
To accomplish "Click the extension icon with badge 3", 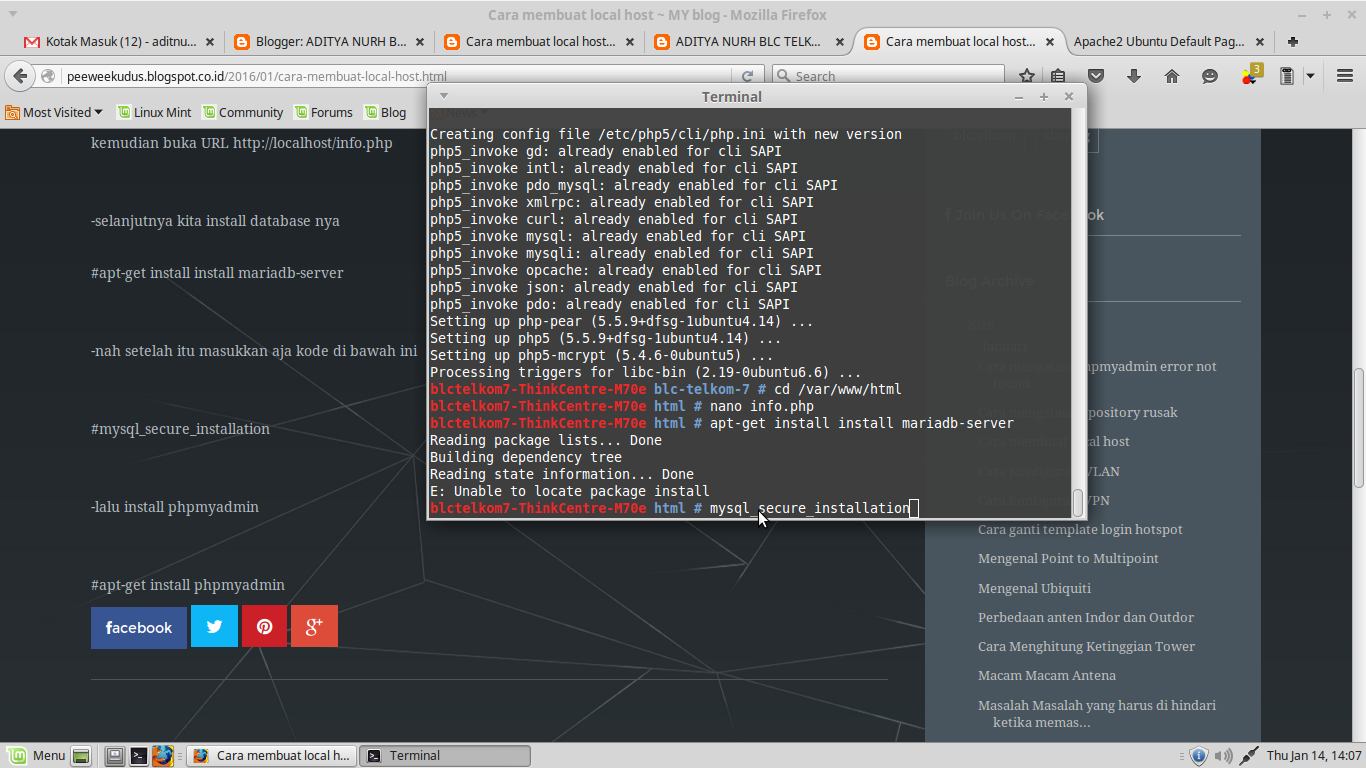I will coord(1249,75).
